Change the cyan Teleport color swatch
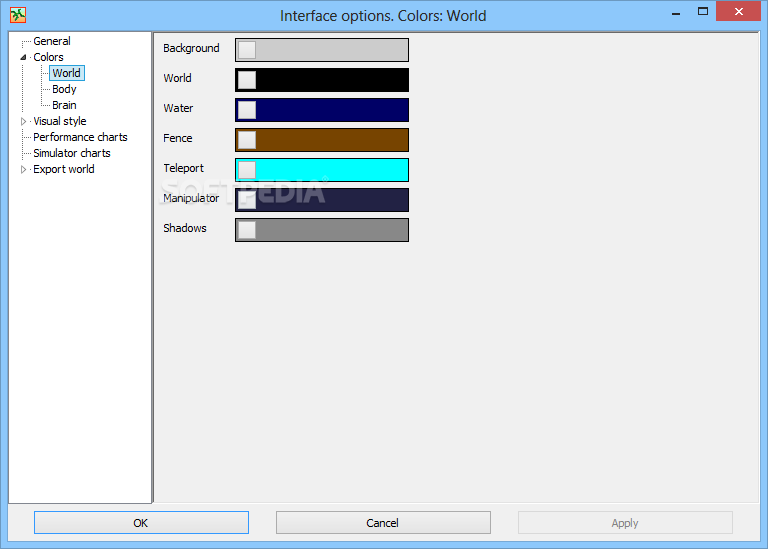768x549 pixels. point(322,170)
